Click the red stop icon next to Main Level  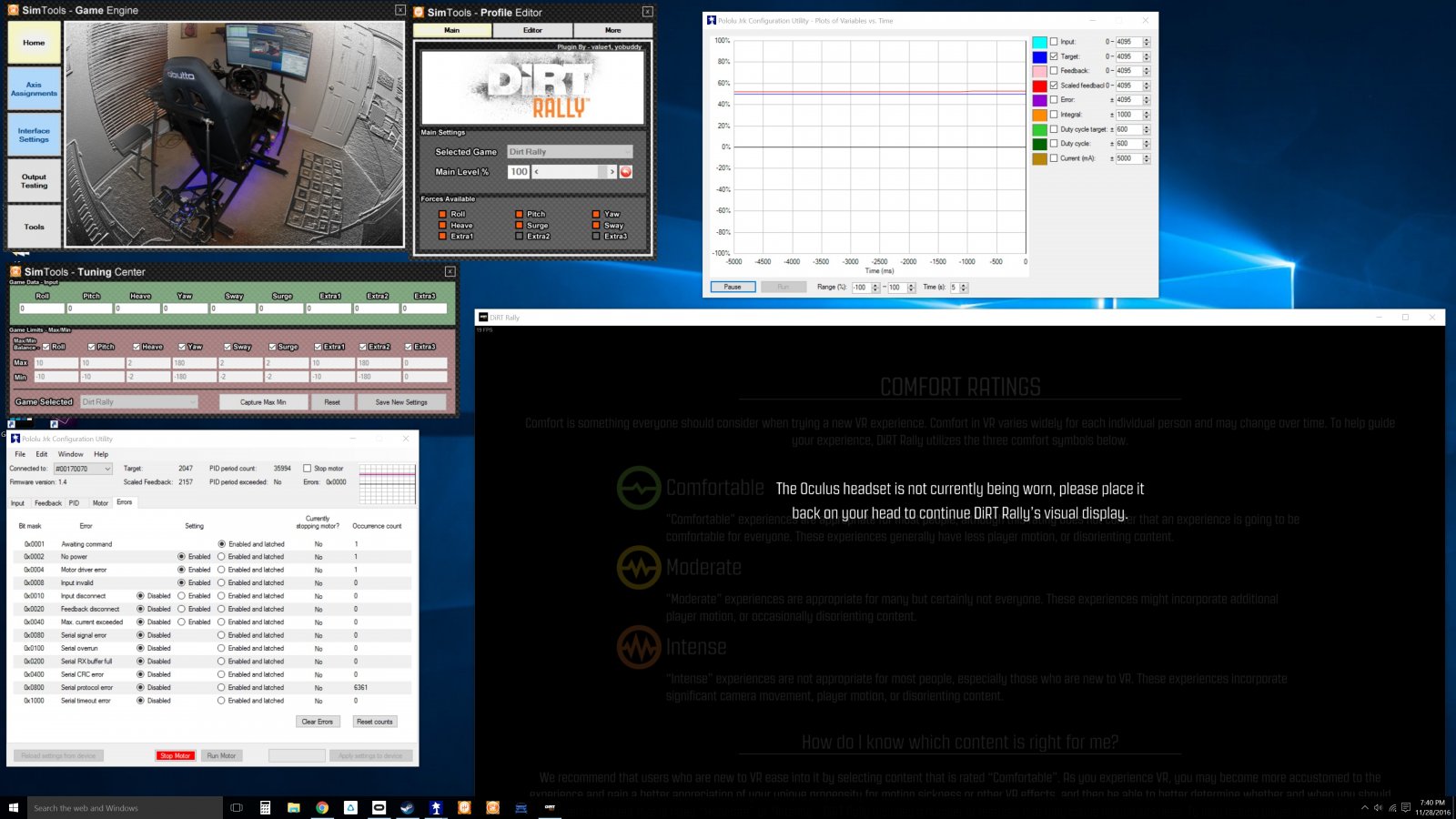[626, 172]
